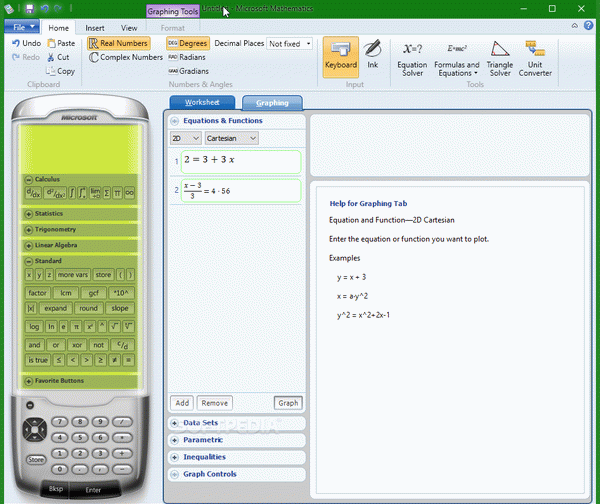Collapse the Standard calculator group
The width and height of the screenshot is (600, 504).
pos(29,261)
